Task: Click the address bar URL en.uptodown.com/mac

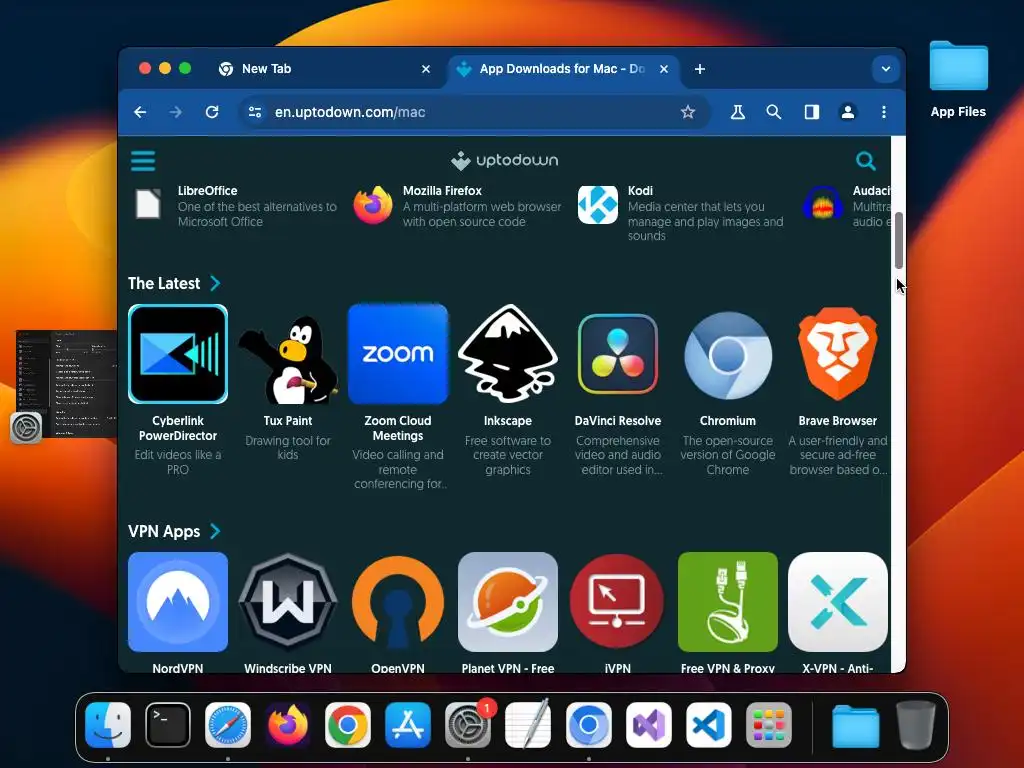Action: click(x=350, y=112)
